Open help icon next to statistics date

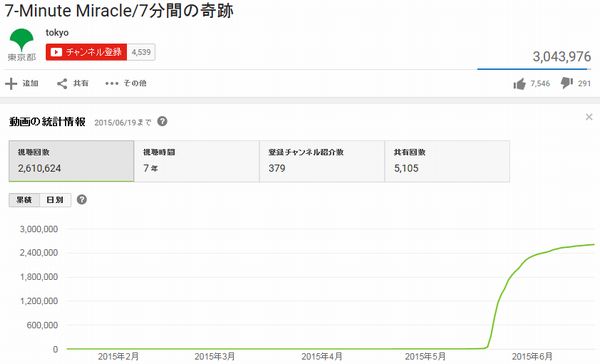tap(162, 121)
